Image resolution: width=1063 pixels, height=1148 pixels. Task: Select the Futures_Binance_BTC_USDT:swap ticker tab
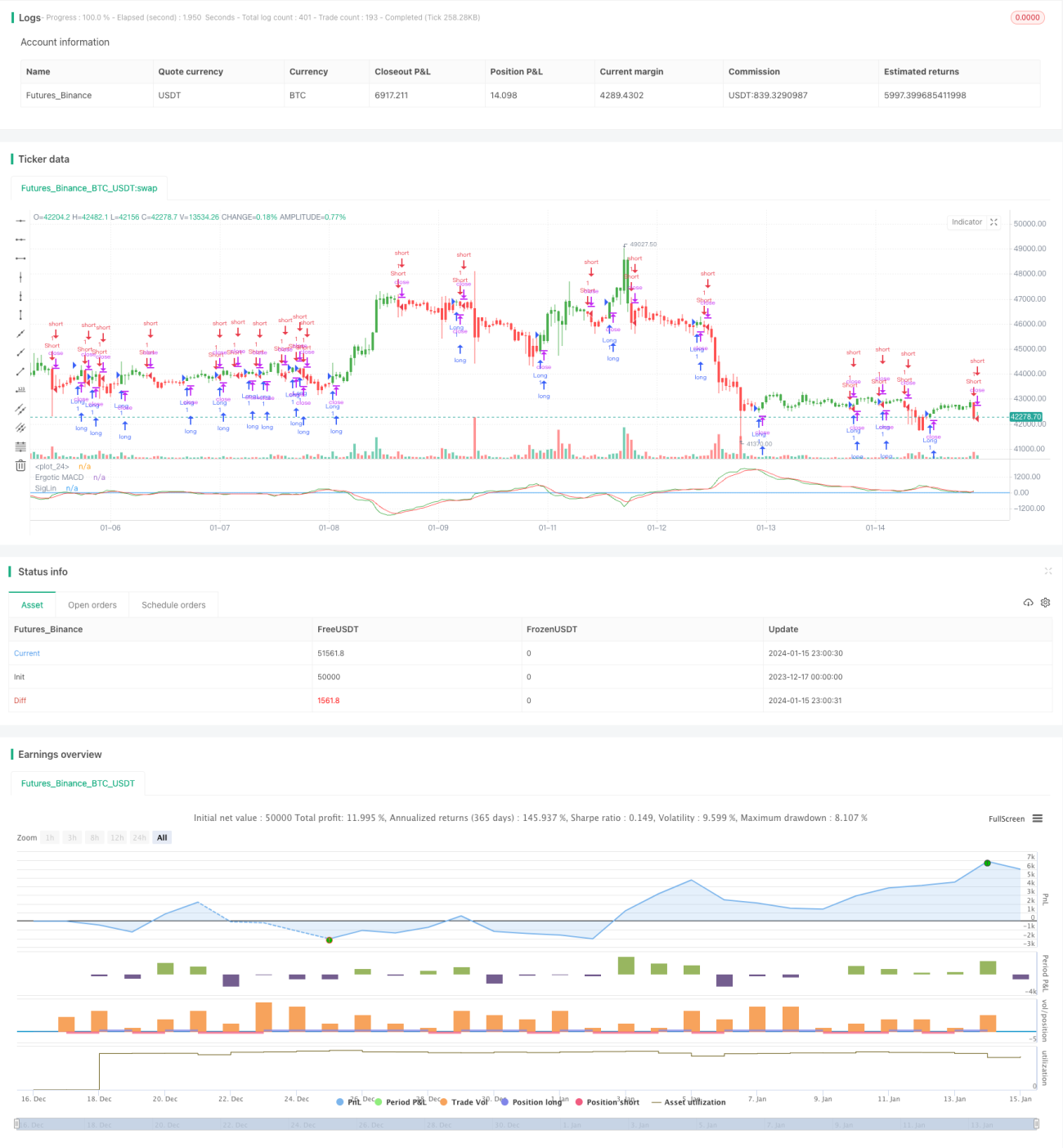click(89, 188)
